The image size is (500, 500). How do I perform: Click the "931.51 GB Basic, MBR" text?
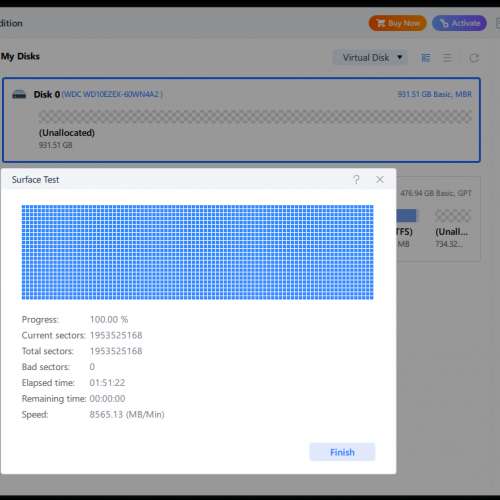click(434, 94)
